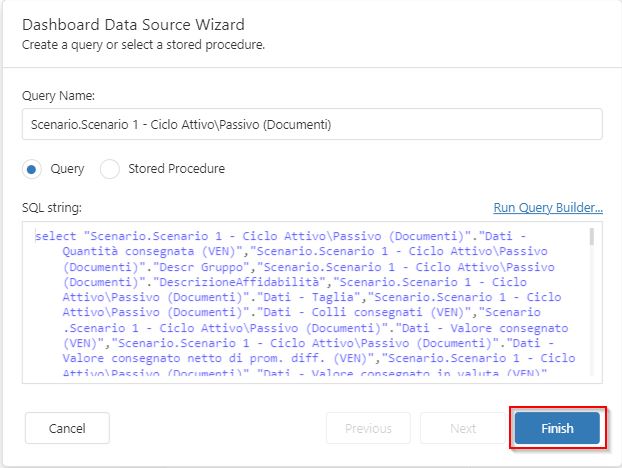Click the Next button

click(463, 428)
